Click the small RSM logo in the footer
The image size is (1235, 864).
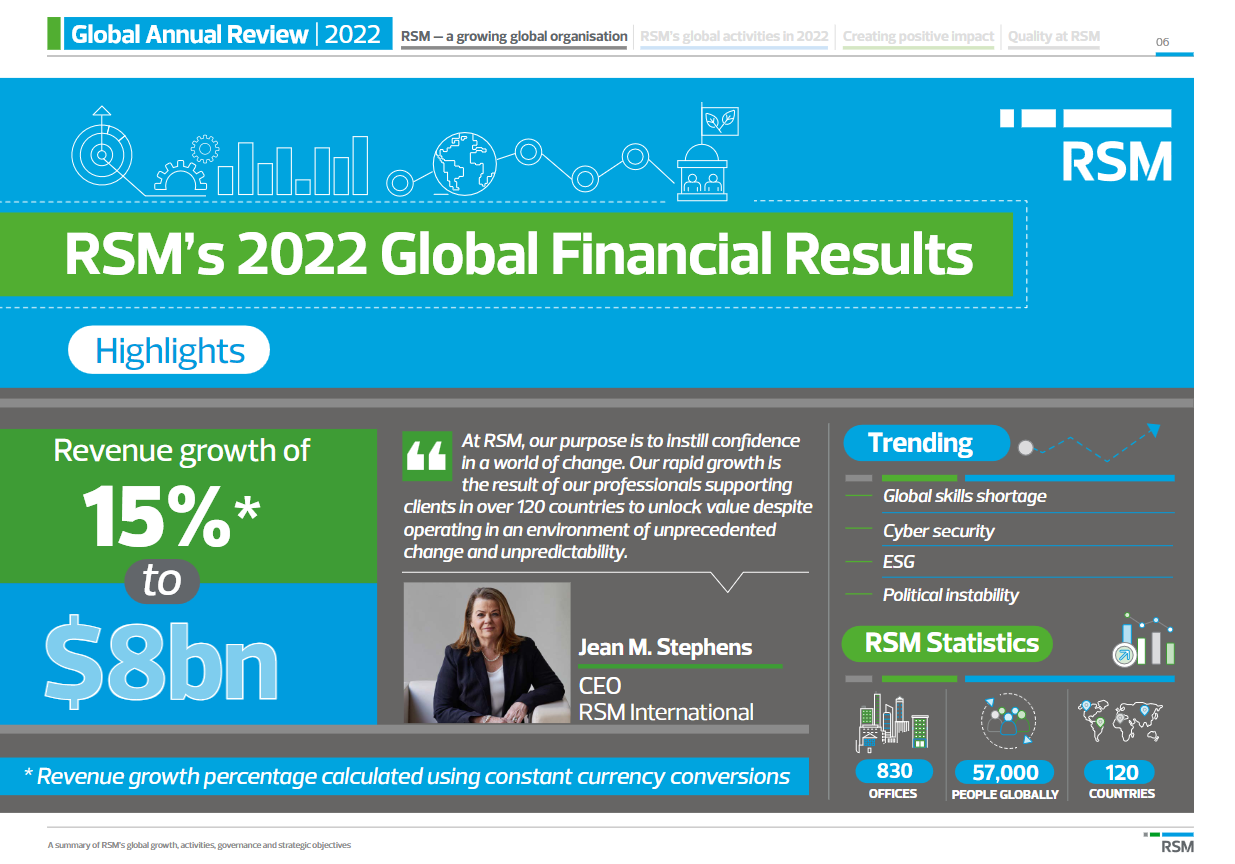[x=1168, y=841]
